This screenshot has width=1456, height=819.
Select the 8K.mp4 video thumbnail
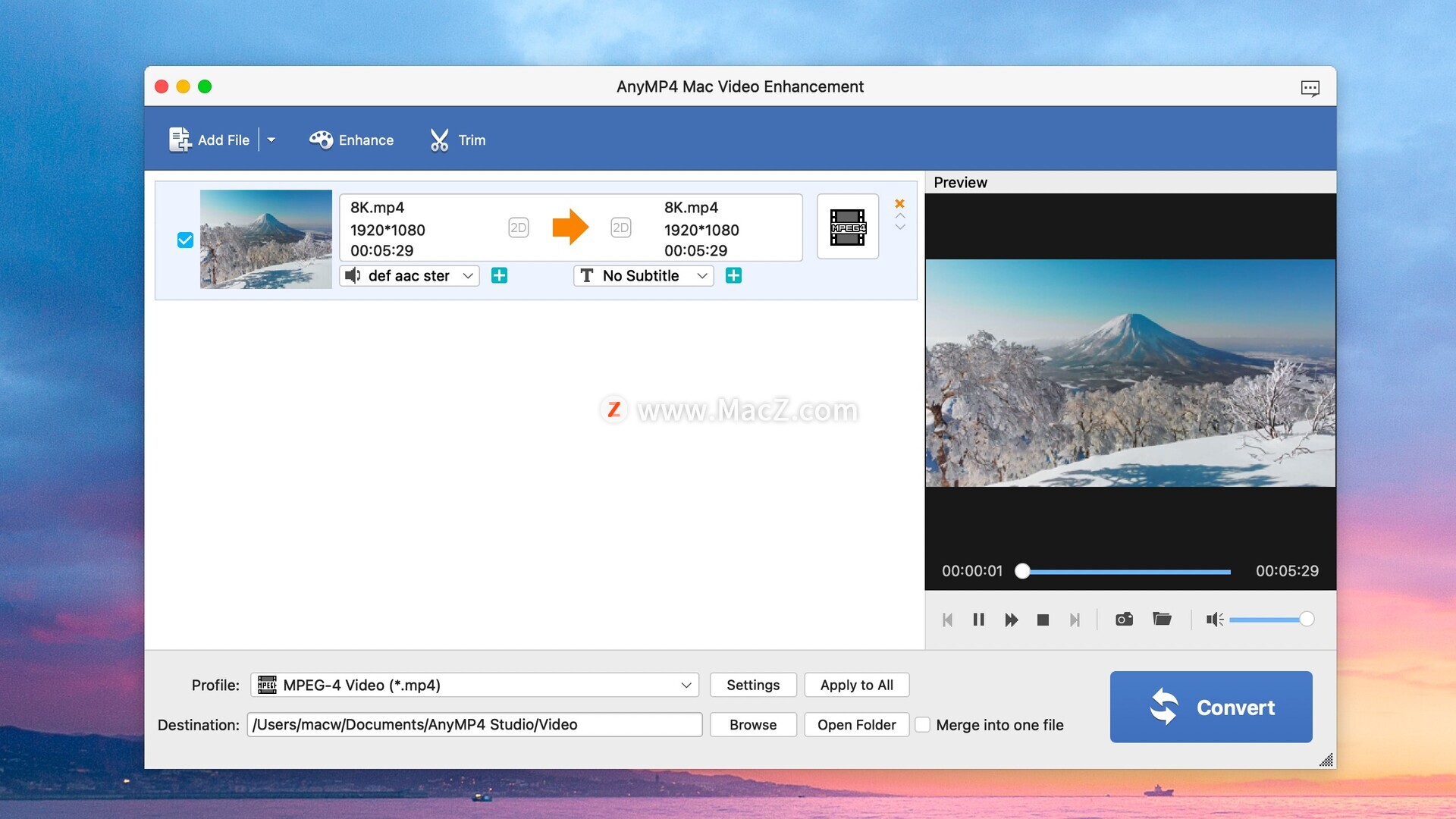click(x=265, y=239)
